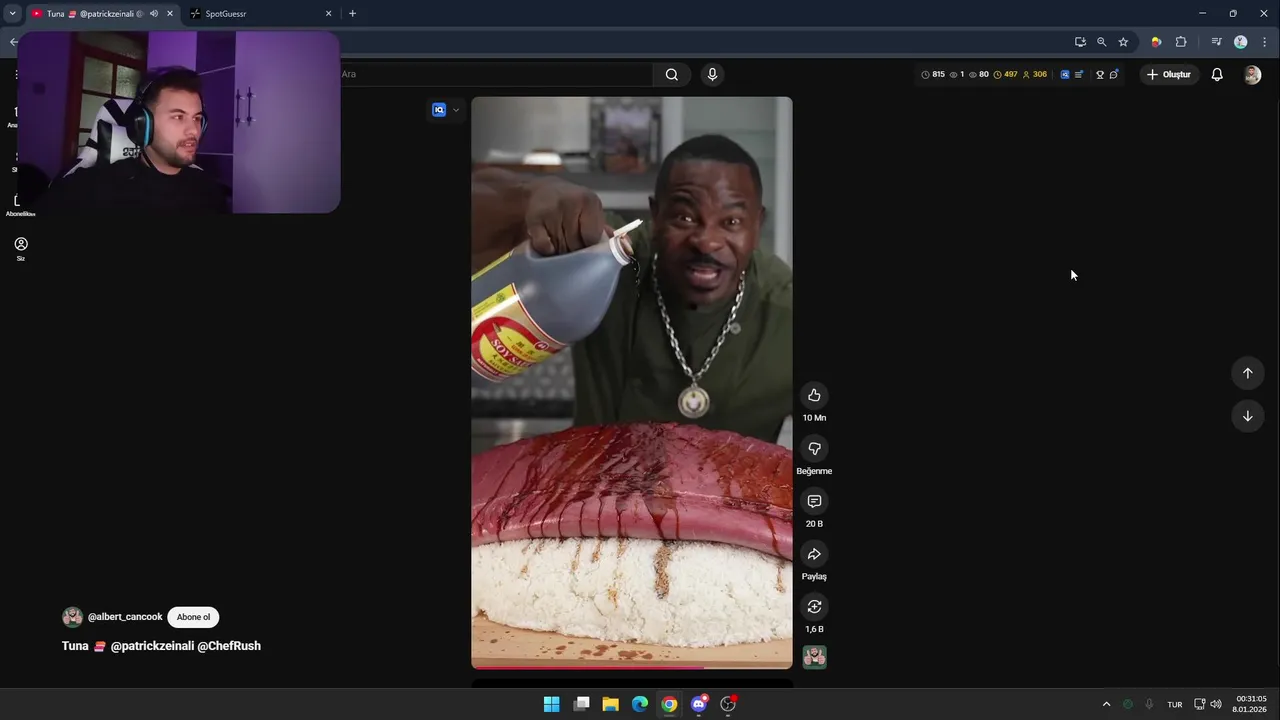Viewport: 1280px width, 720px height.
Task: Open Microsoft Edge from taskbar
Action: [x=640, y=704]
